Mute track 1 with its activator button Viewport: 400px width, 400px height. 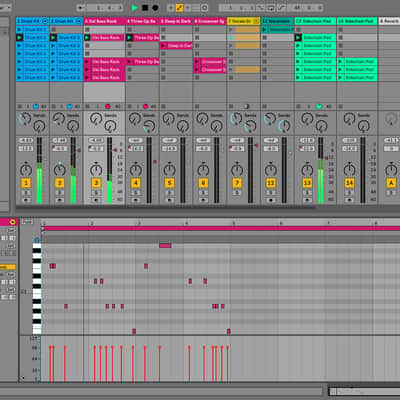tap(26, 183)
